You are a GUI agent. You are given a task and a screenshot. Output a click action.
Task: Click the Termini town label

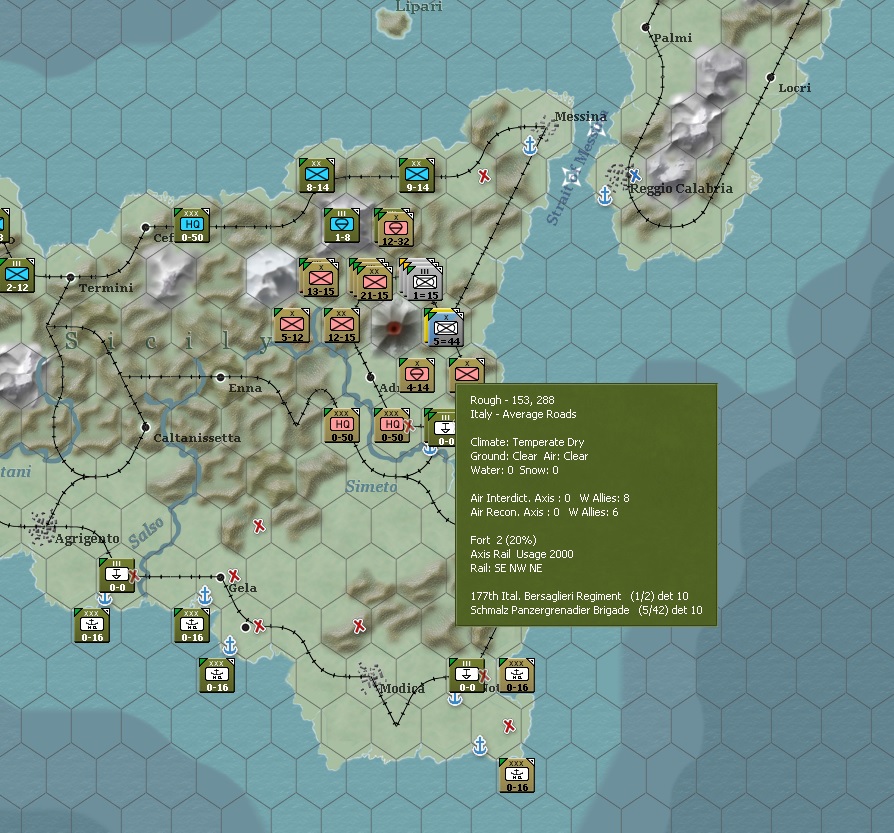click(106, 288)
